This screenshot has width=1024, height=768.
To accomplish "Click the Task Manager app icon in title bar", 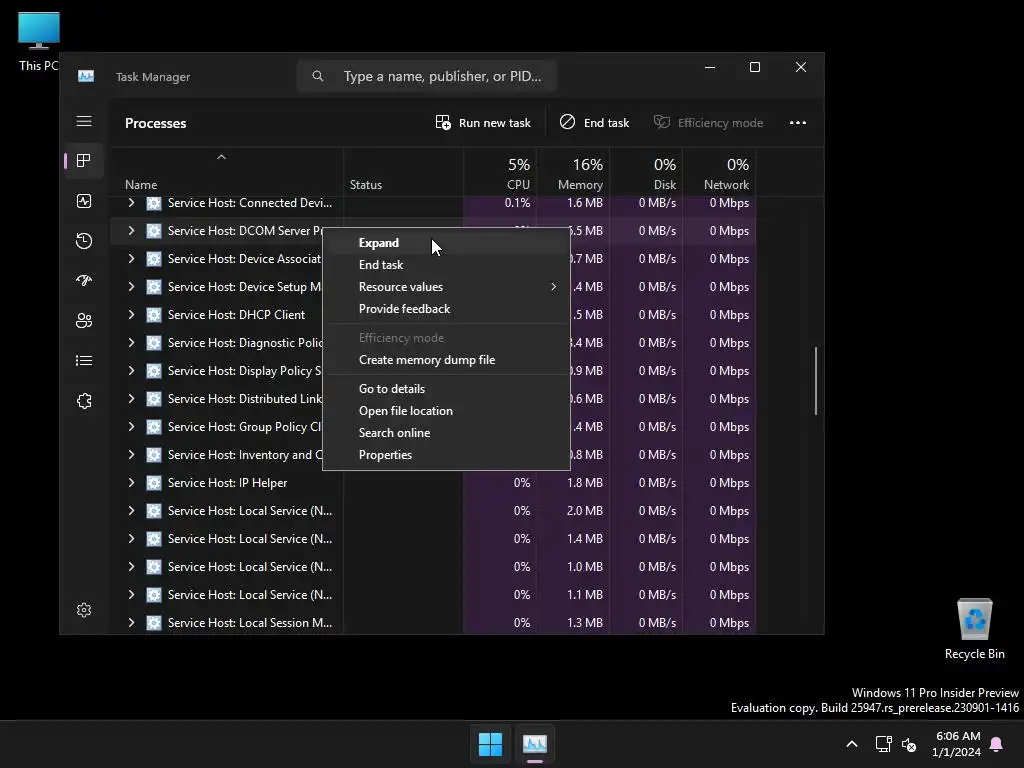I will coord(86,76).
